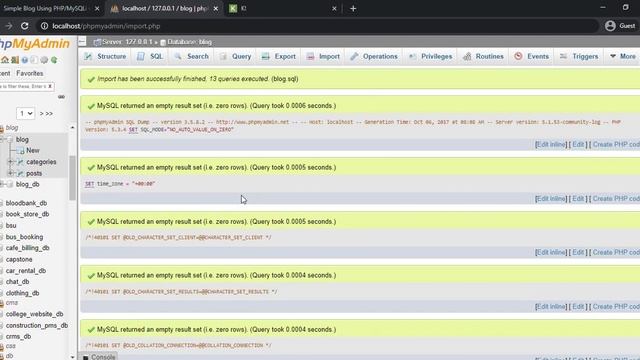Open the college_website_db database
This screenshot has width=640, height=360.
34,314
